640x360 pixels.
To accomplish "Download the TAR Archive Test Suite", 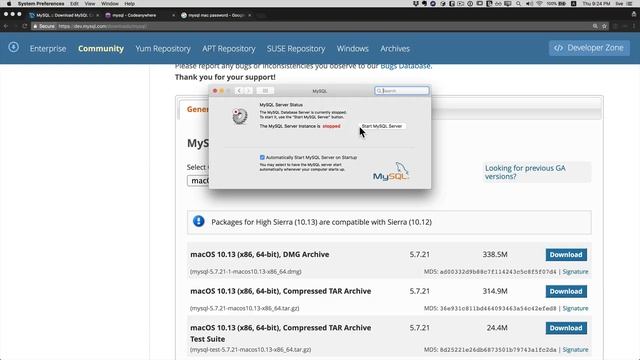I will 566,328.
